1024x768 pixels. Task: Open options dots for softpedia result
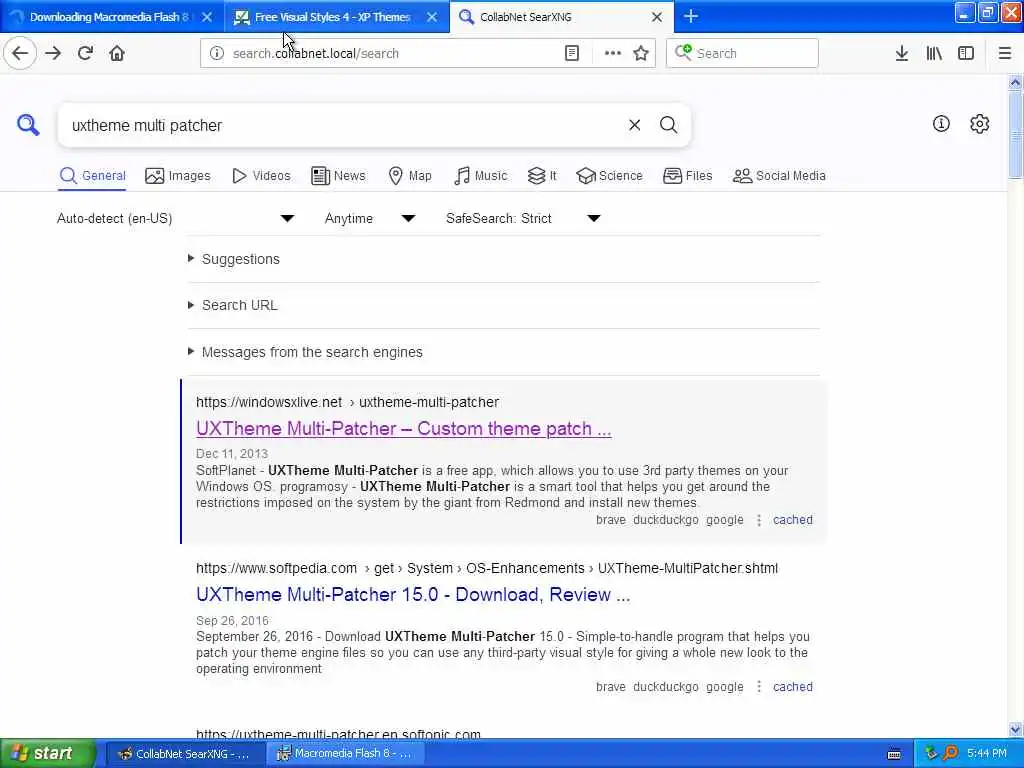(x=759, y=687)
